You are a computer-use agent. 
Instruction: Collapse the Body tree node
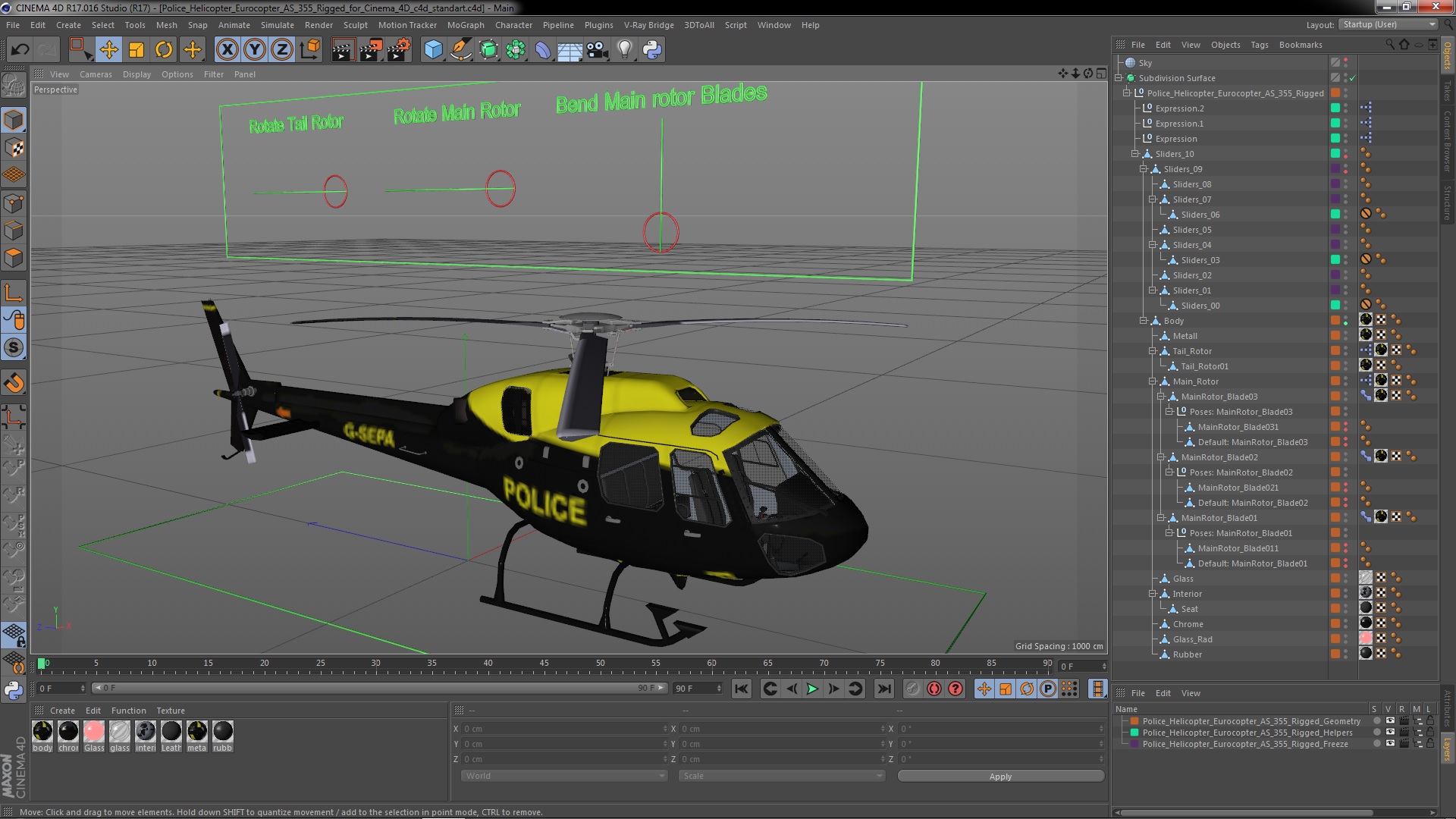pyautogui.click(x=1144, y=321)
